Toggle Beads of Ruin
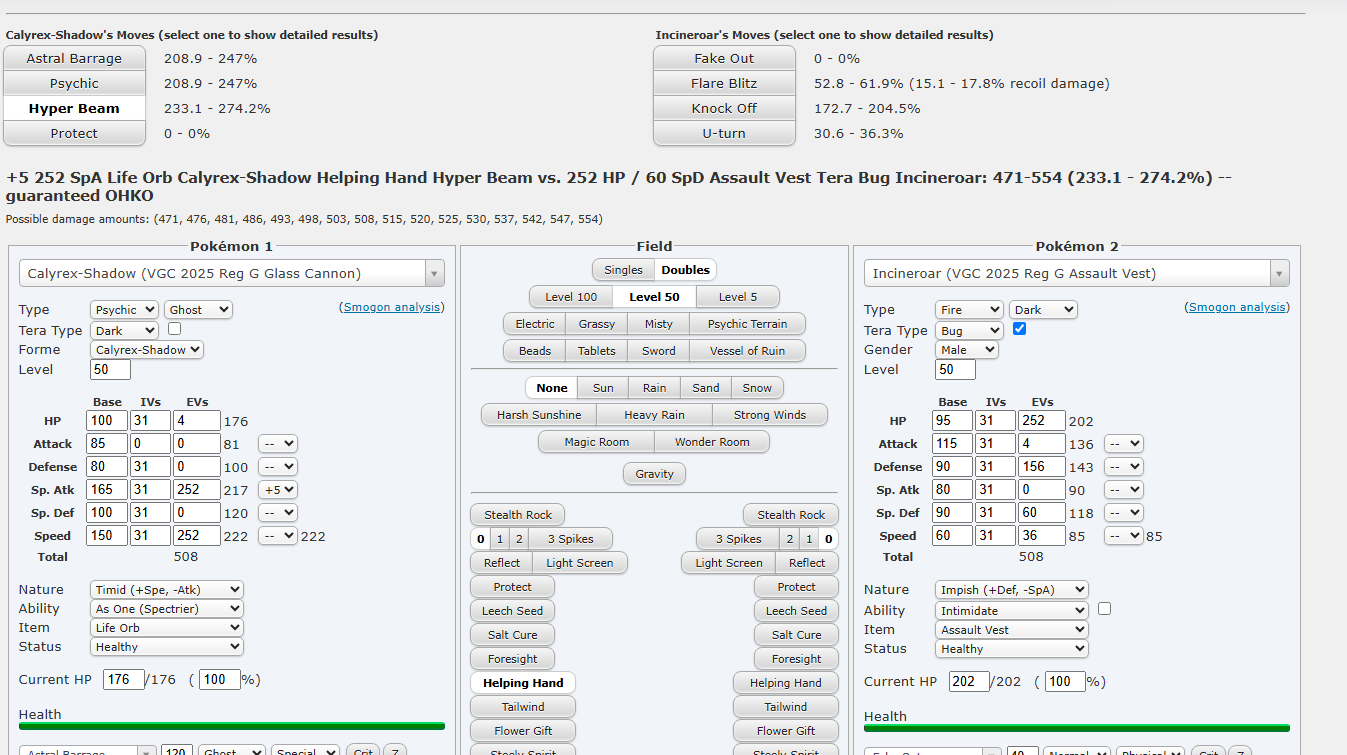This screenshot has width=1347, height=755. point(535,351)
